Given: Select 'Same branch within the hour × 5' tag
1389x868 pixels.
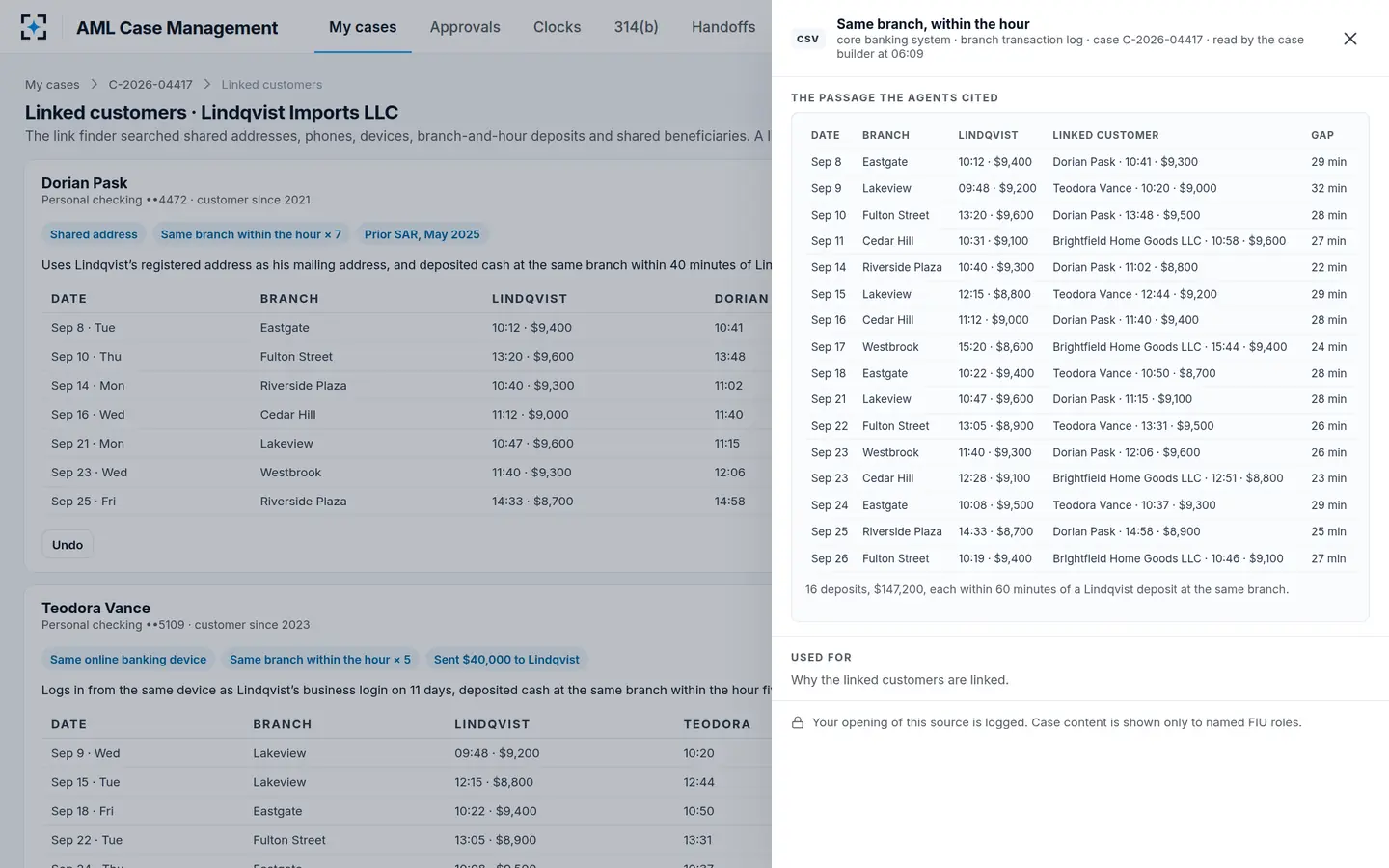Looking at the screenshot, I should point(320,660).
